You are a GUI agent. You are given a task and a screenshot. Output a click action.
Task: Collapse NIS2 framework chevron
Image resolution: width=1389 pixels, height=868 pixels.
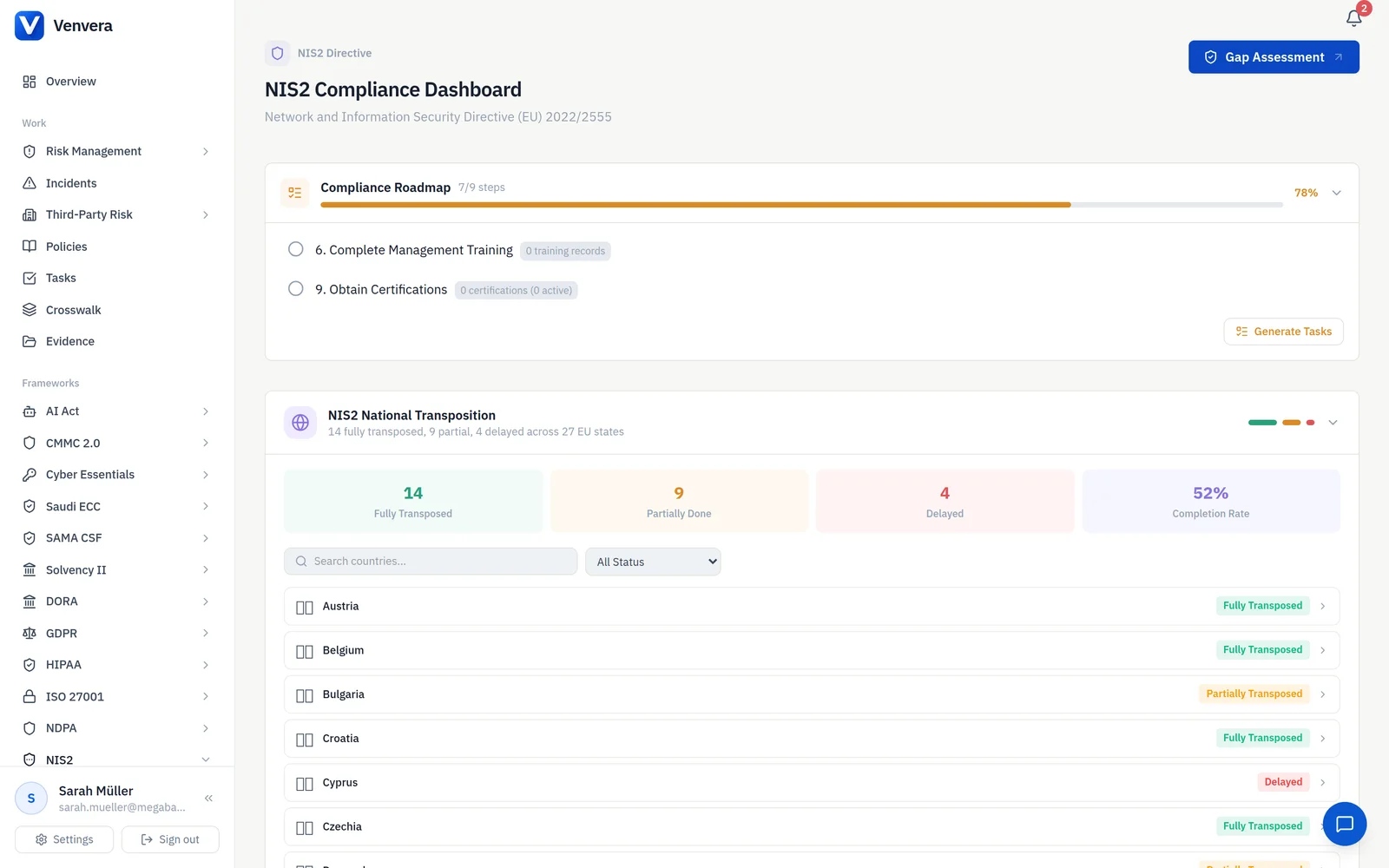pos(206,759)
